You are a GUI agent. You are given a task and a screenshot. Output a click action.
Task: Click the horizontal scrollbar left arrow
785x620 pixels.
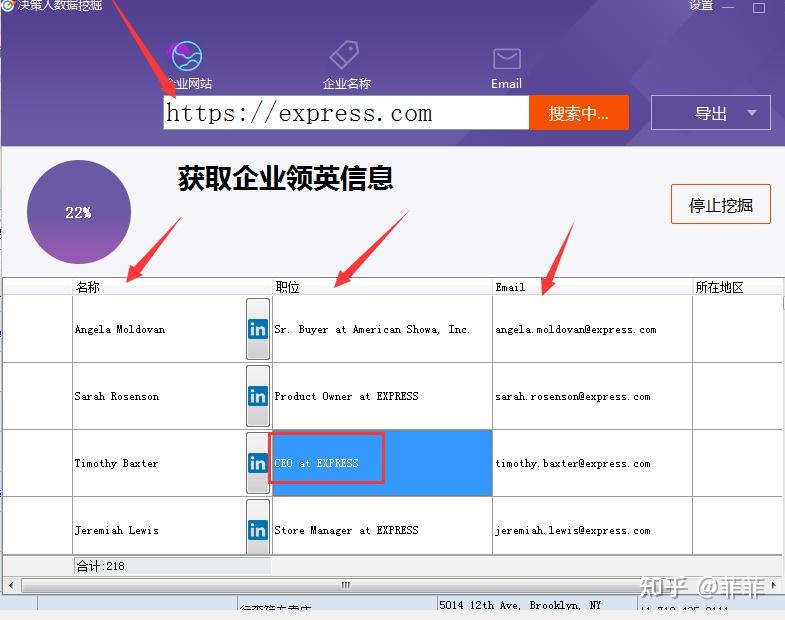tap(11, 585)
